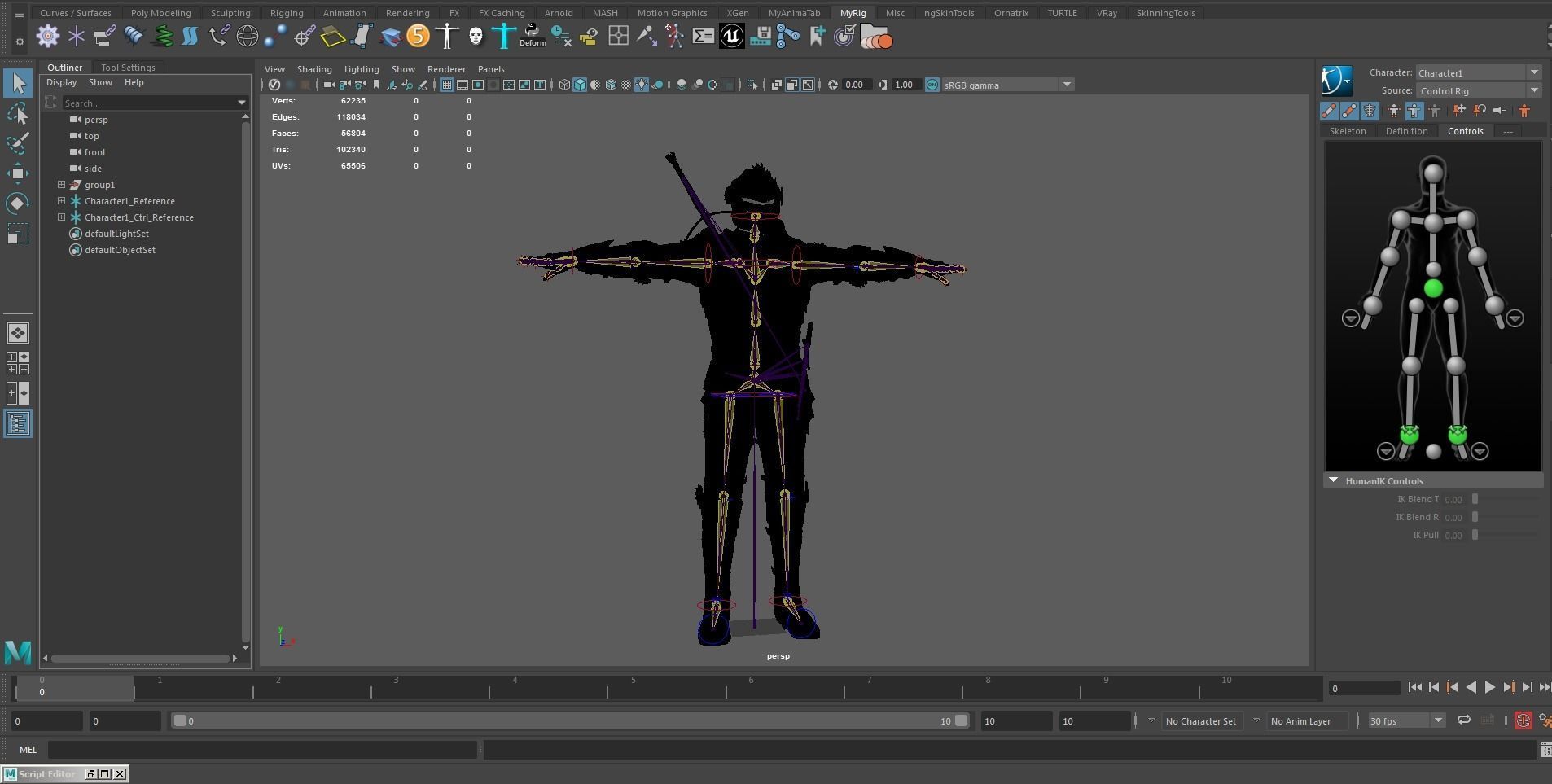The height and width of the screenshot is (784, 1552).
Task: Click the cyan T-pose figure shelf icon
Action: pyautogui.click(x=504, y=36)
